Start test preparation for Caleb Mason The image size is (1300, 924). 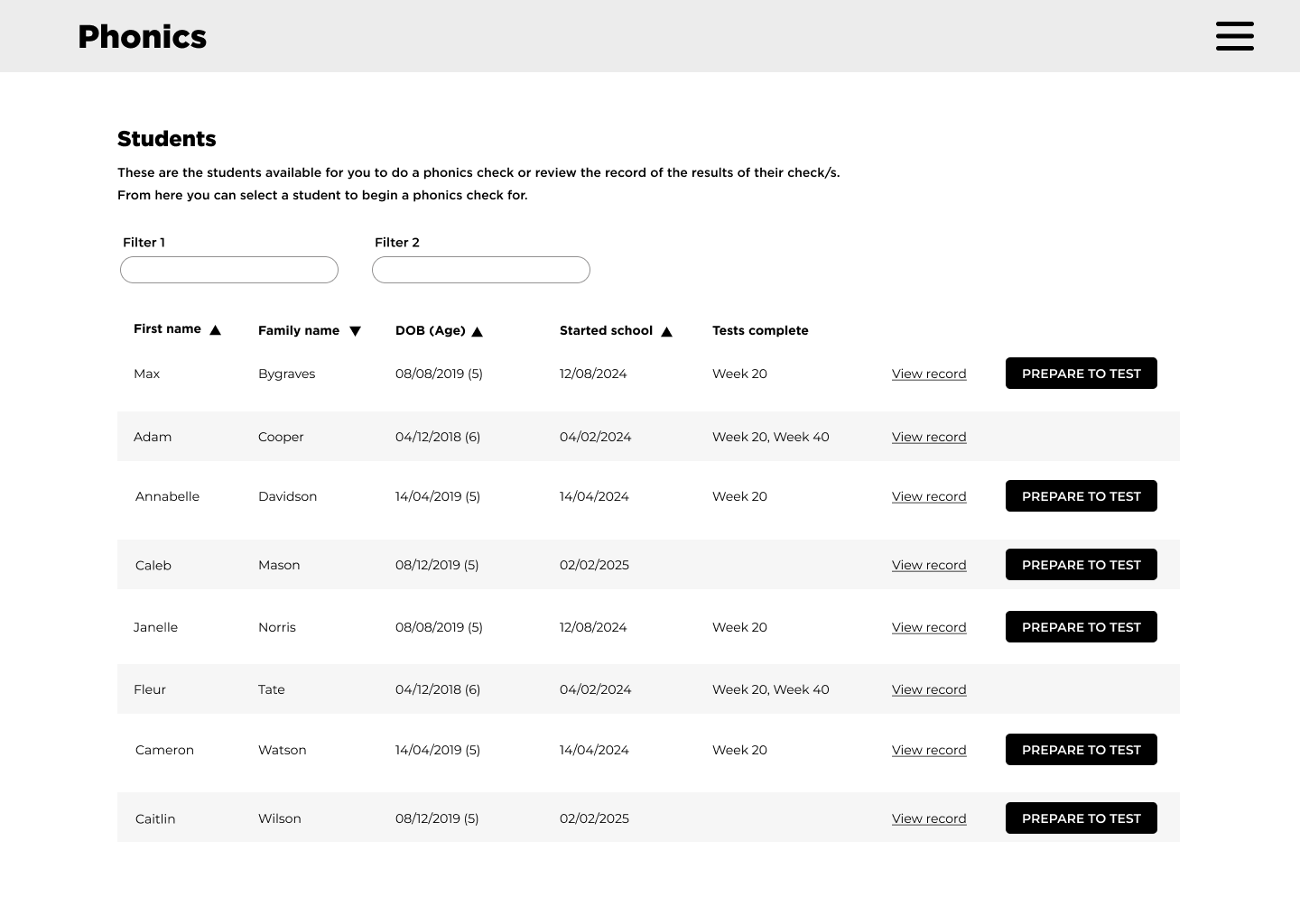pos(1081,565)
